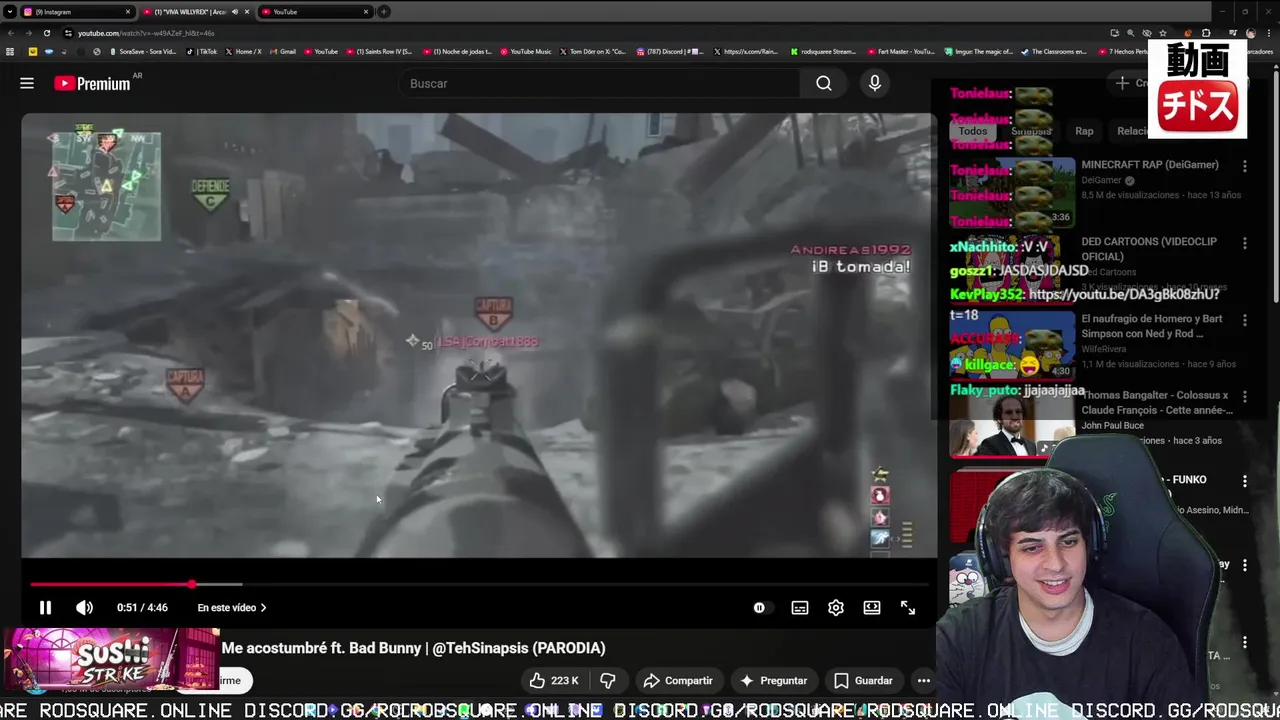Open the TikTok bookmark
Screen dimensions: 1280x720
[203, 51]
